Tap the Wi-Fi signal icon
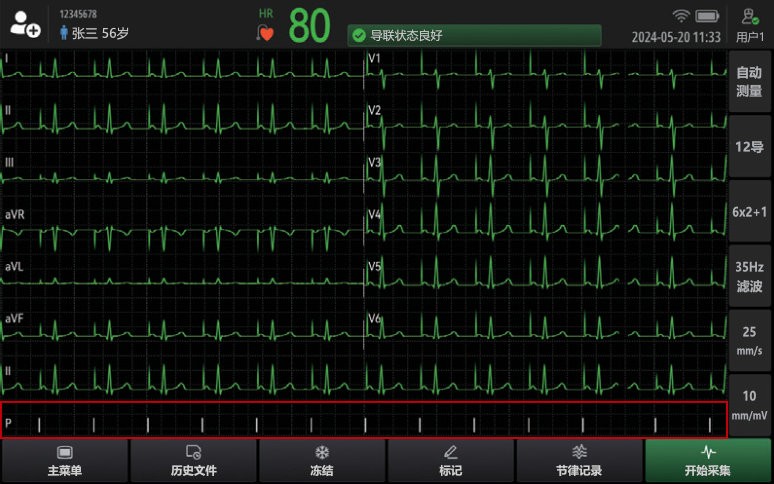 click(x=681, y=16)
